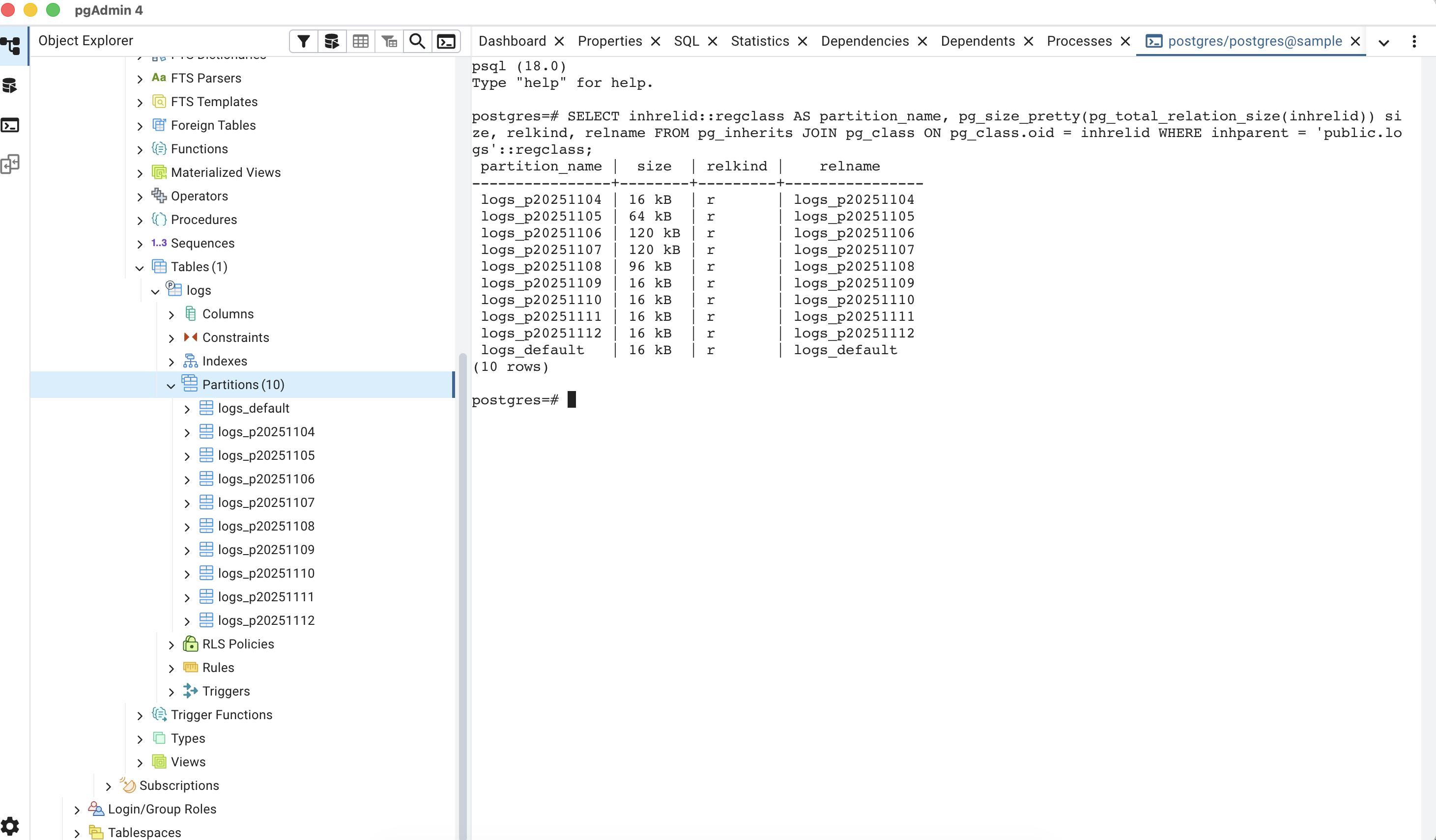Viewport: 1436px width, 840px height.
Task: Switch to the Dependencies tab
Action: (864, 42)
